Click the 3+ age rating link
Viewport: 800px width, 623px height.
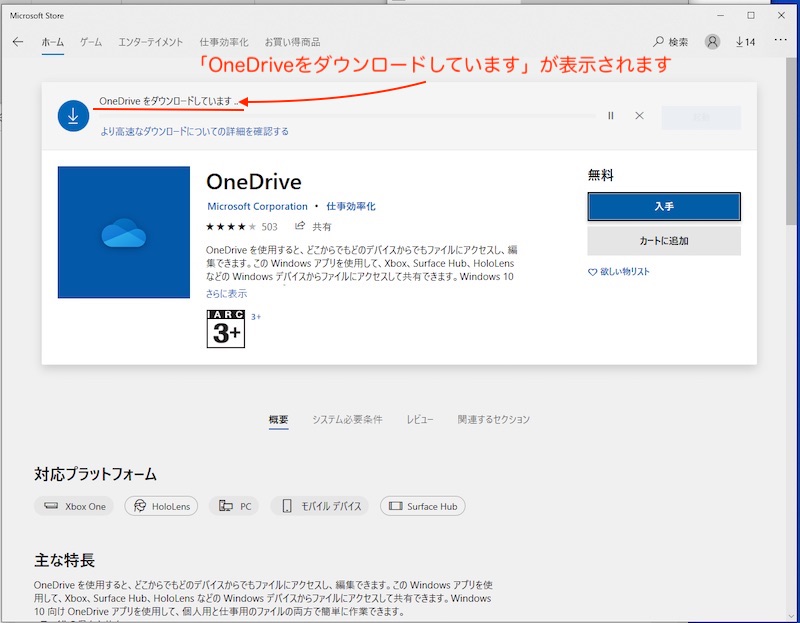256,317
